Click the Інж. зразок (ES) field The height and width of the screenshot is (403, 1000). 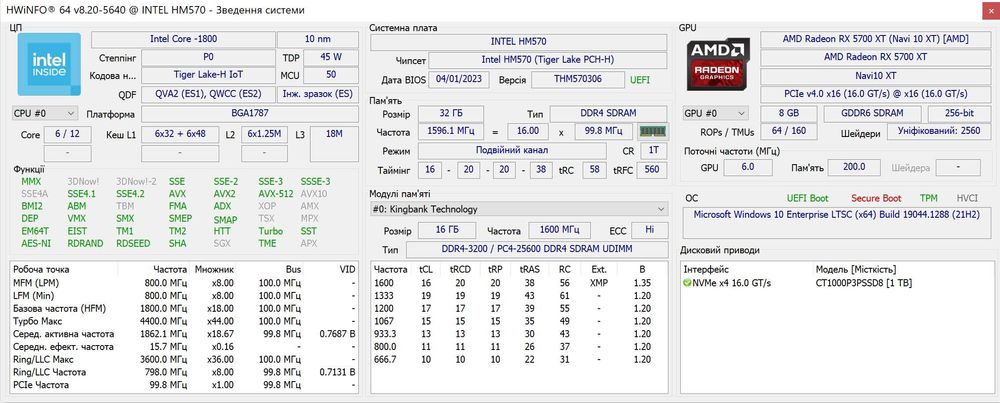coord(318,94)
